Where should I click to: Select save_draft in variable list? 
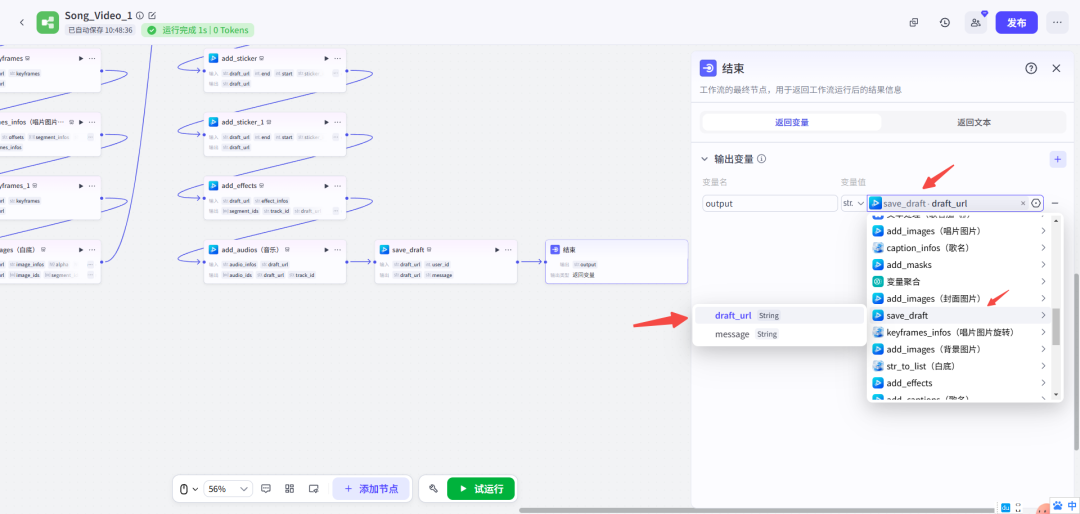pos(959,316)
